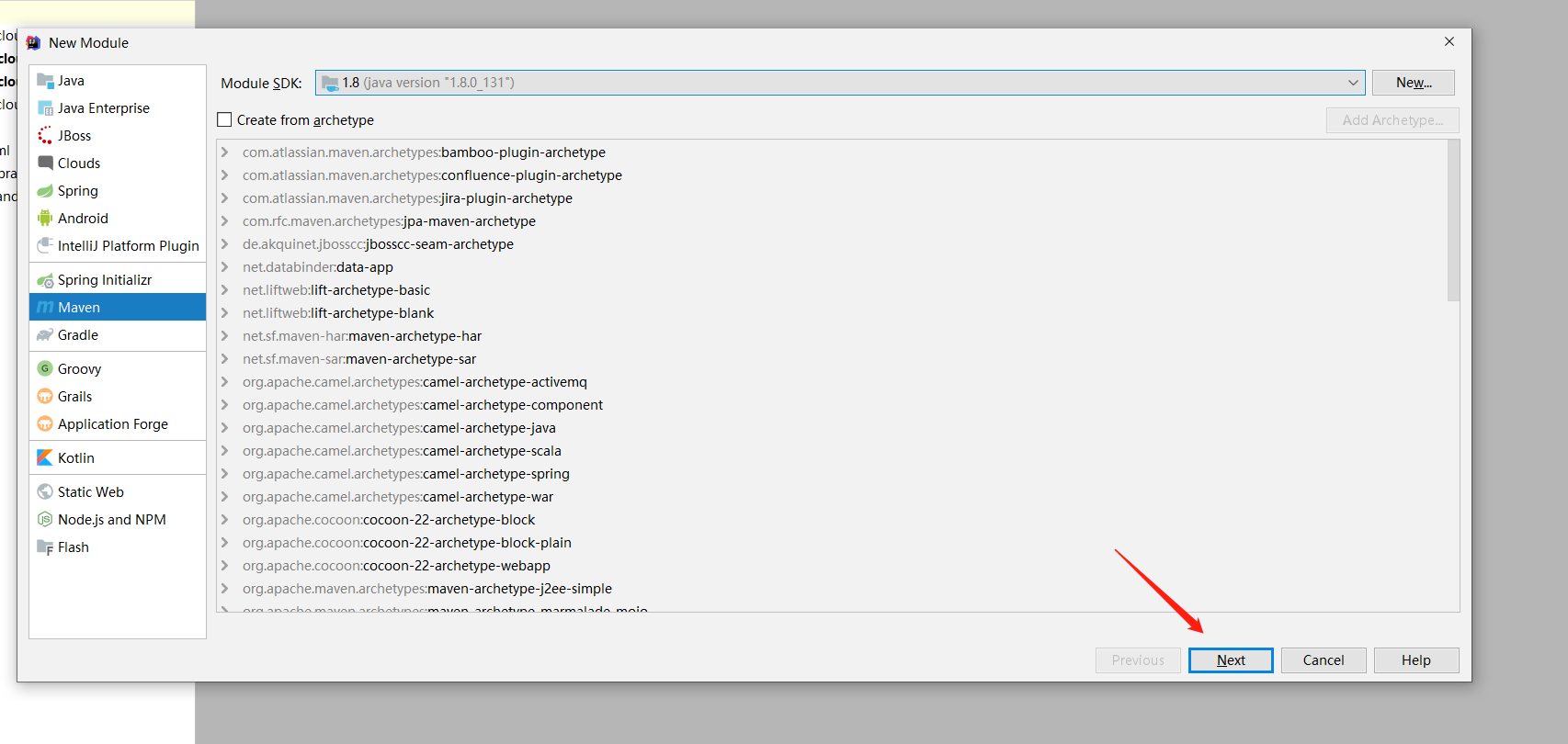Select cocoon-22-archetype-block row text
Screen dimensions: 1568x744
tap(389, 520)
